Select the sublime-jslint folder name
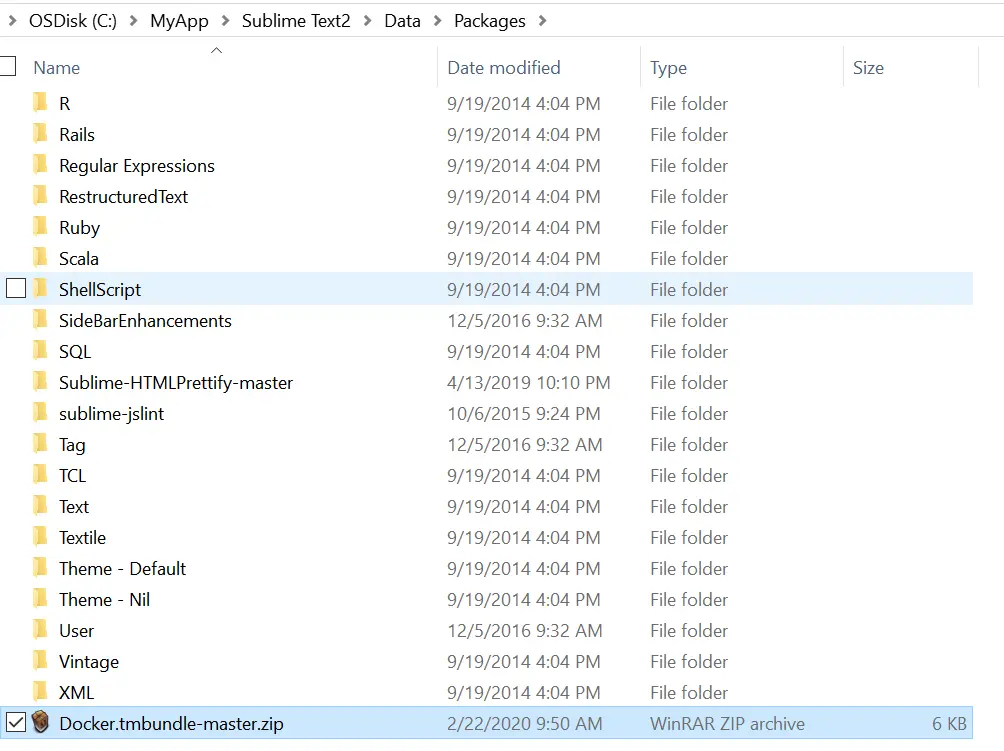The width and height of the screenshot is (1004, 751). coord(111,414)
